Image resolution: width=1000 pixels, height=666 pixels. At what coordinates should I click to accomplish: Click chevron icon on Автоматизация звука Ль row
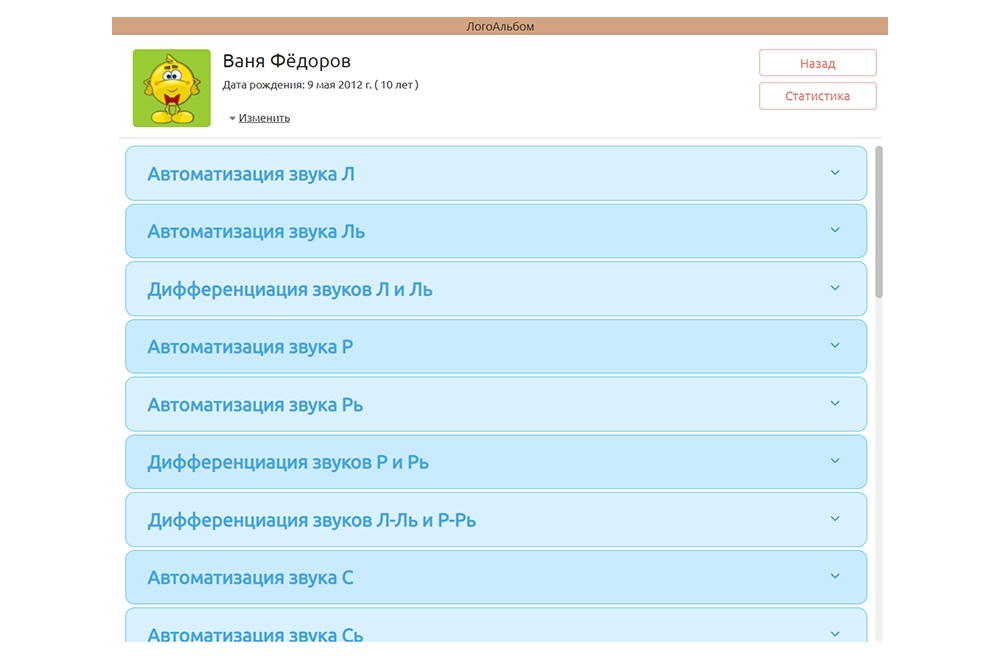[x=835, y=231]
